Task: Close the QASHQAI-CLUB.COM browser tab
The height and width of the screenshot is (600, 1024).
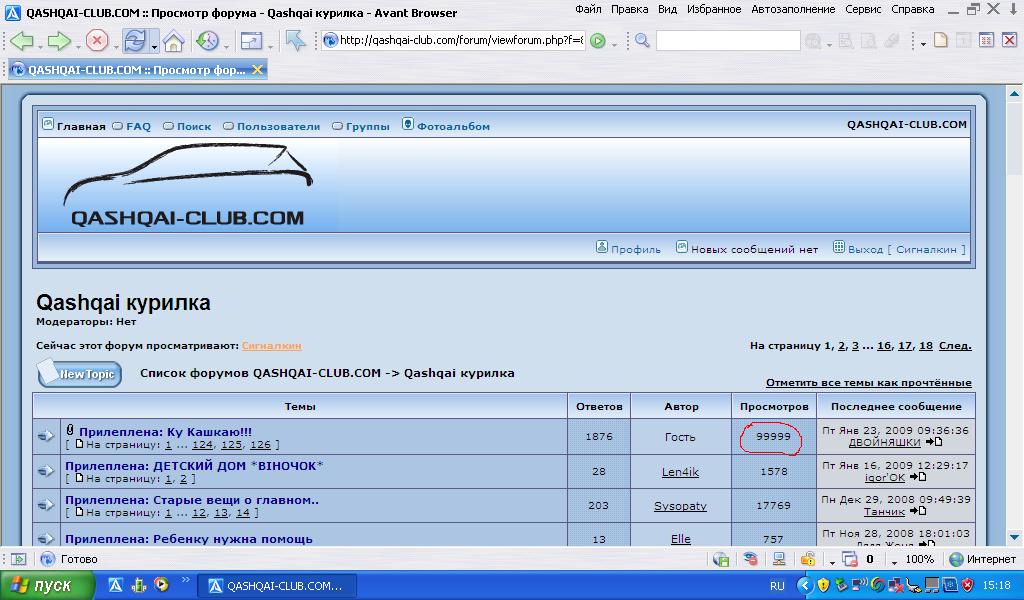Action: click(x=258, y=70)
